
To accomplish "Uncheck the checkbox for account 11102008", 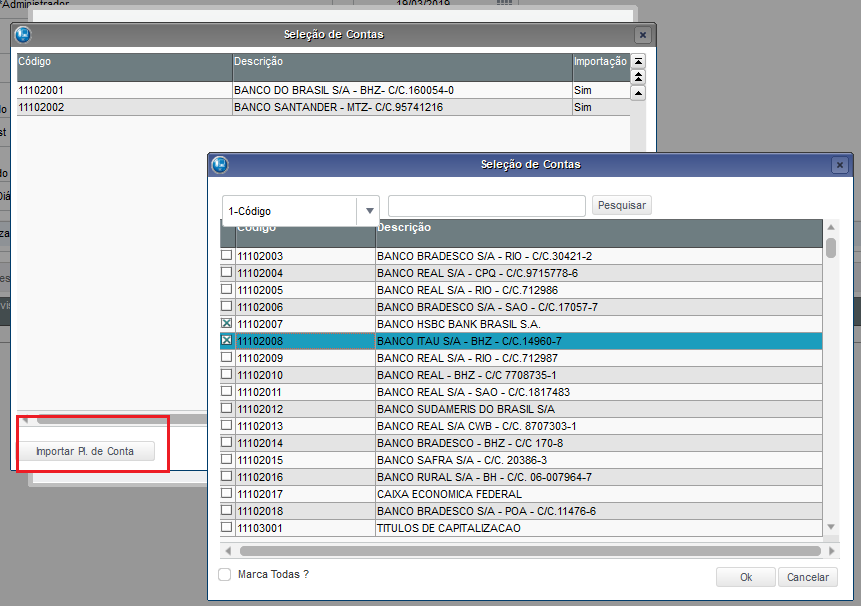I will click(x=226, y=340).
